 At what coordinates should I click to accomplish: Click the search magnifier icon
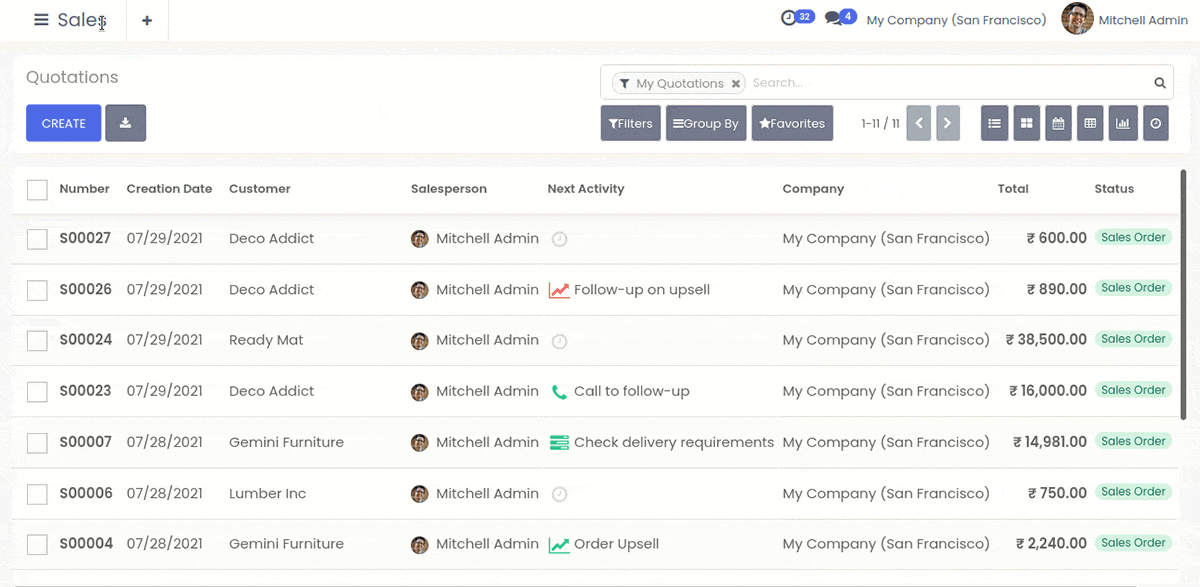coord(1160,83)
